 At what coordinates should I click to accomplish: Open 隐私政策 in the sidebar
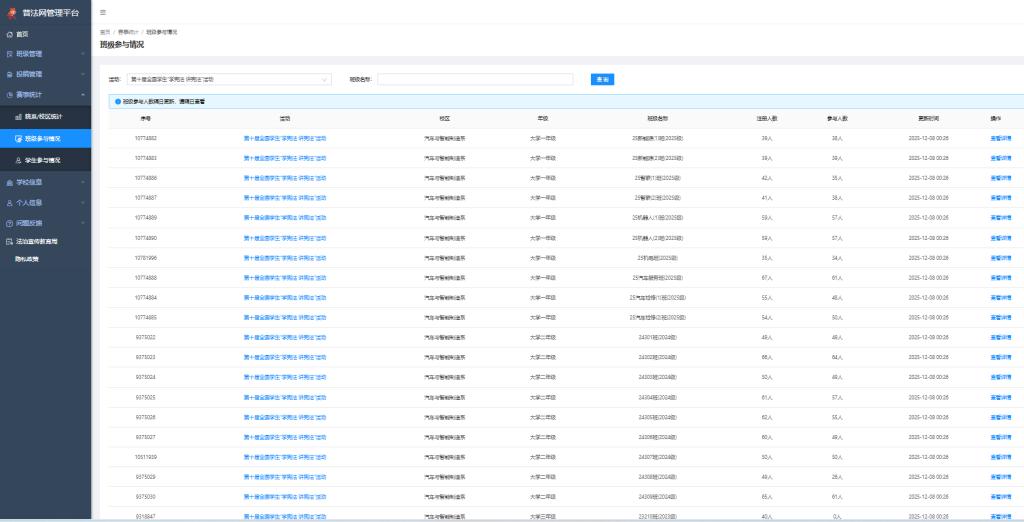(27, 258)
